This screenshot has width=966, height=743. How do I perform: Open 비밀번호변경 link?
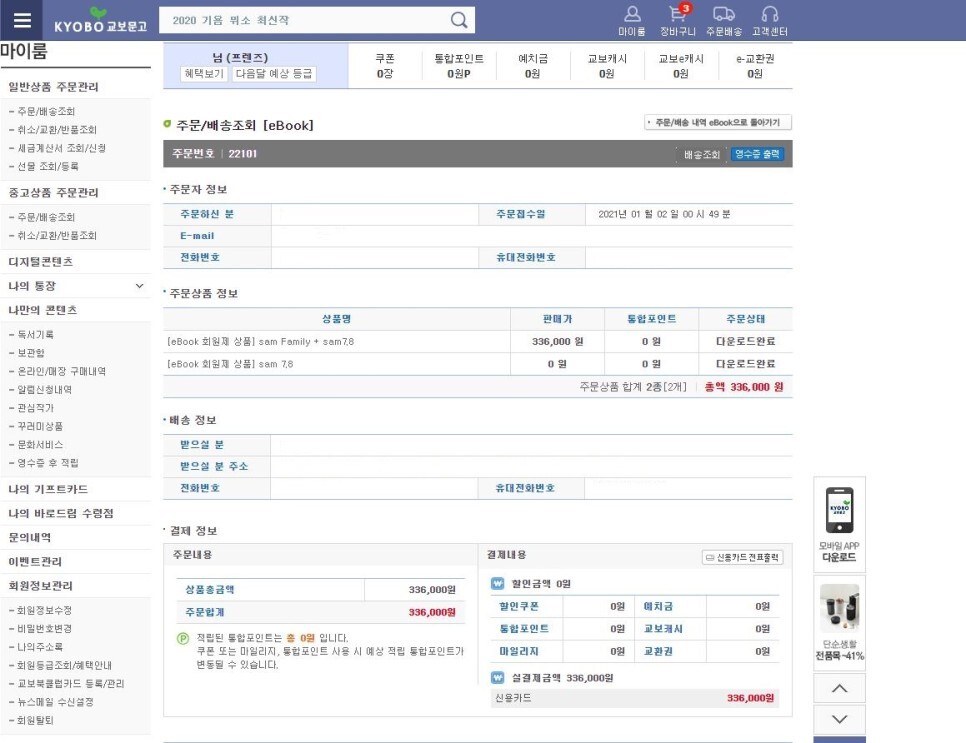(44, 629)
